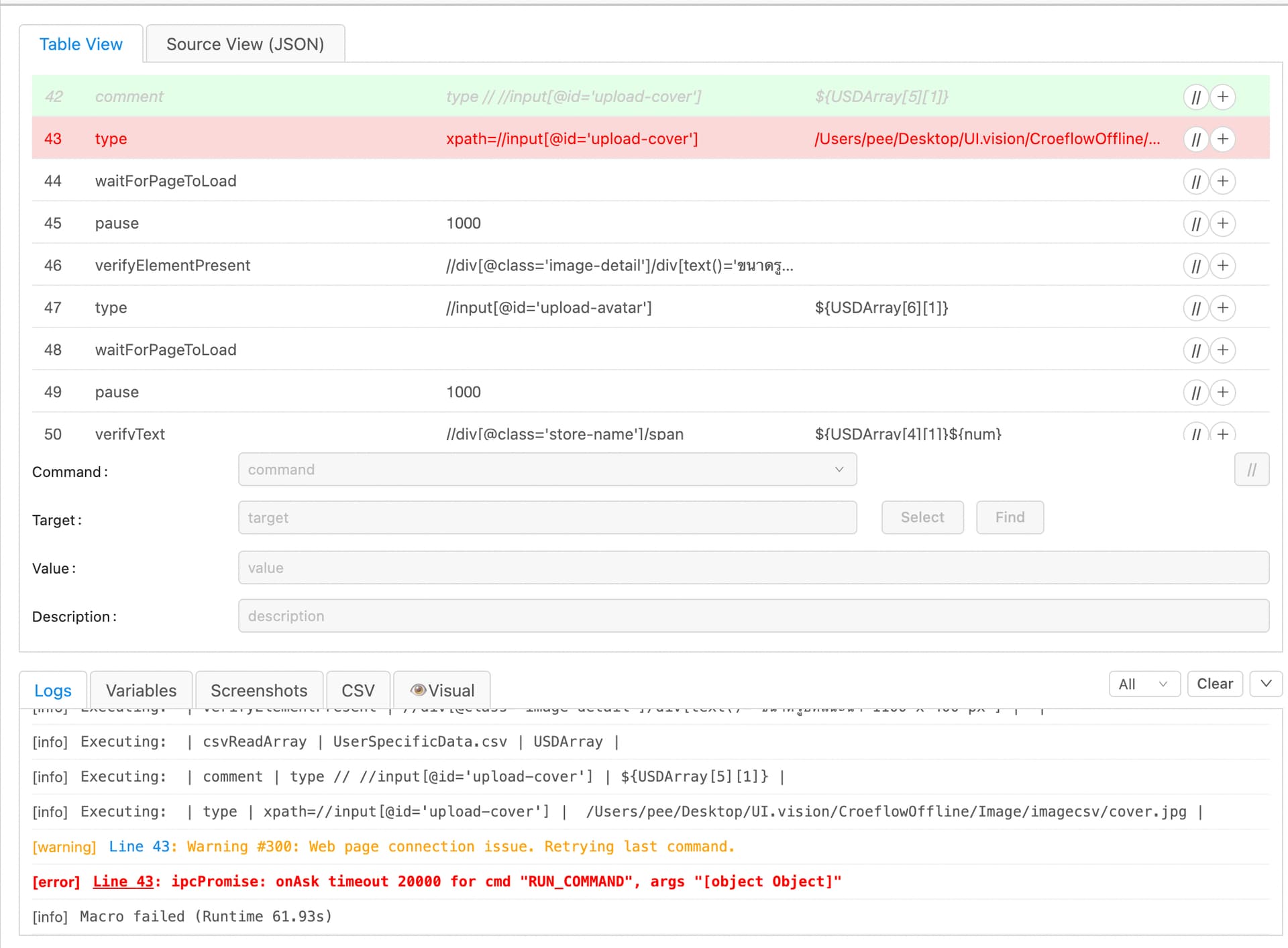The height and width of the screenshot is (948, 1288).
Task: Click the comment icon beside the Command field
Action: (x=1252, y=469)
